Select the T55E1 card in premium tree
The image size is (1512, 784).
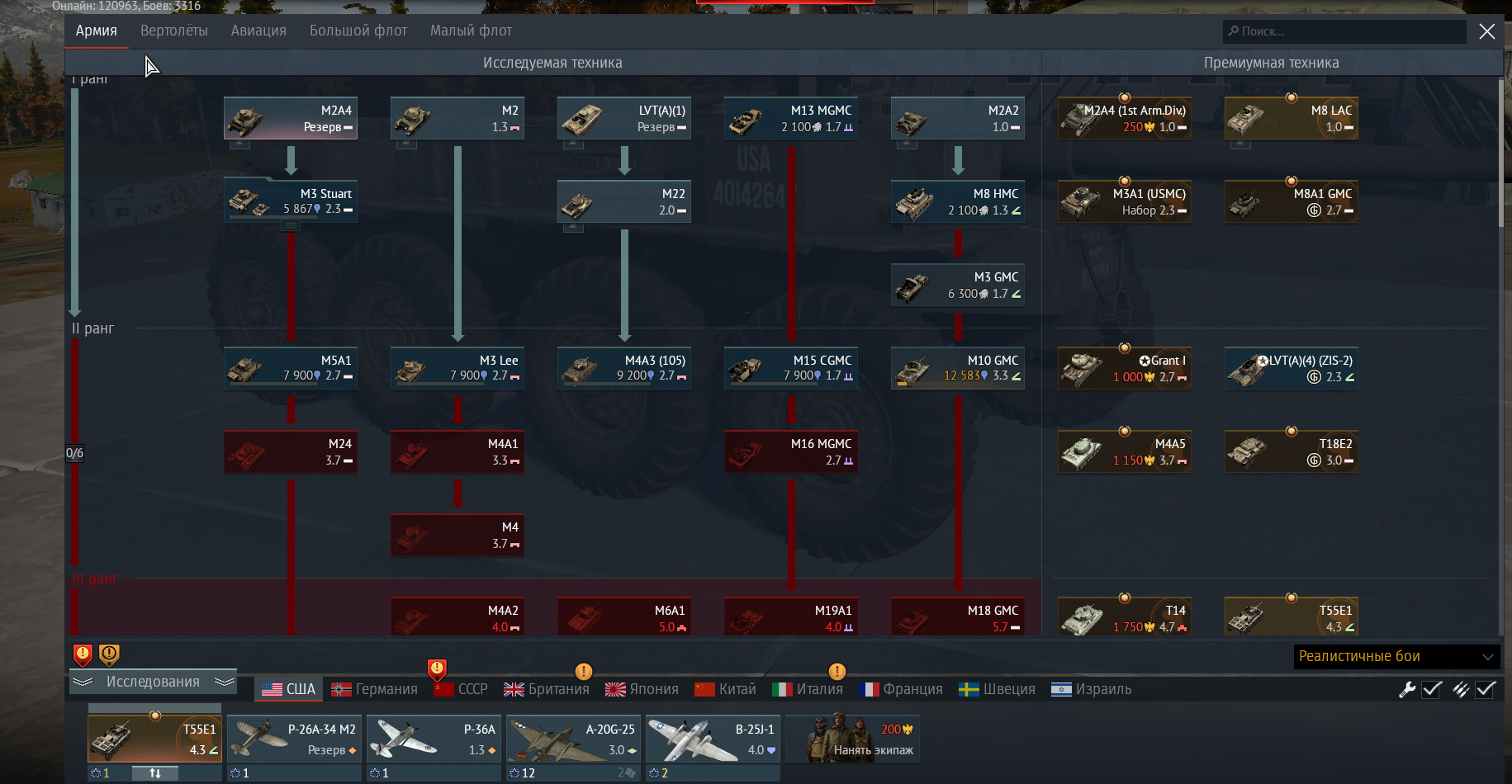click(x=1292, y=616)
